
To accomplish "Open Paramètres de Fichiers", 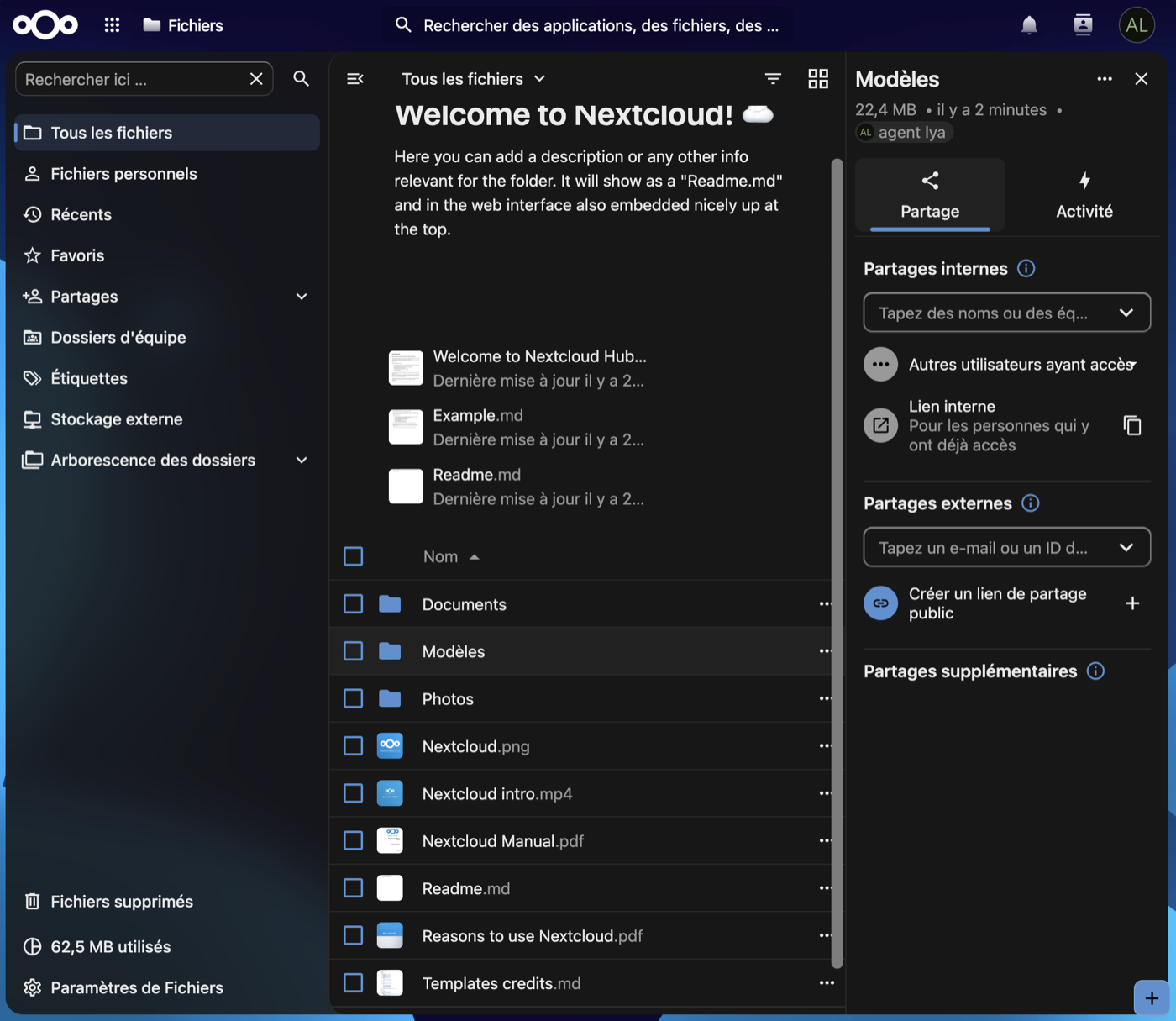I will (167, 988).
